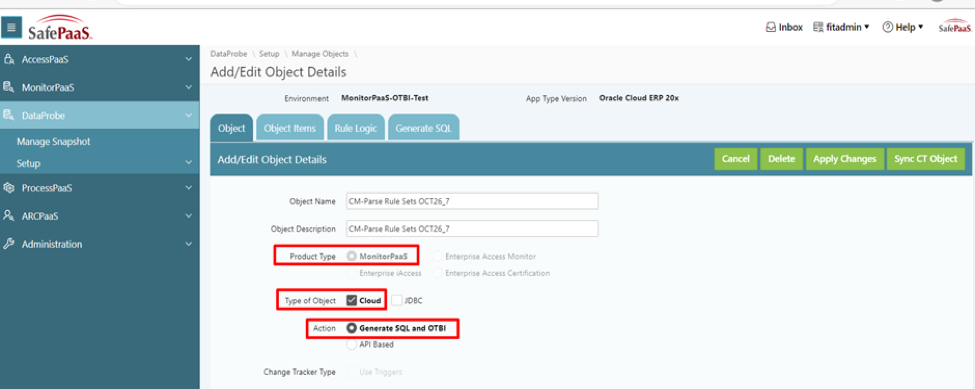975x389 pixels.
Task: Click the Sync CT Object button
Action: click(x=925, y=159)
